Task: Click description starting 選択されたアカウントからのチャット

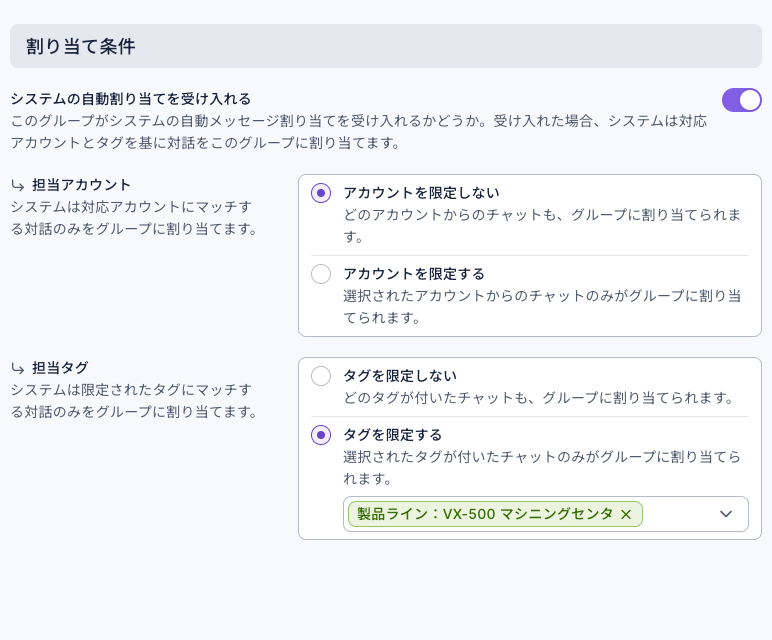Action: 542,307
